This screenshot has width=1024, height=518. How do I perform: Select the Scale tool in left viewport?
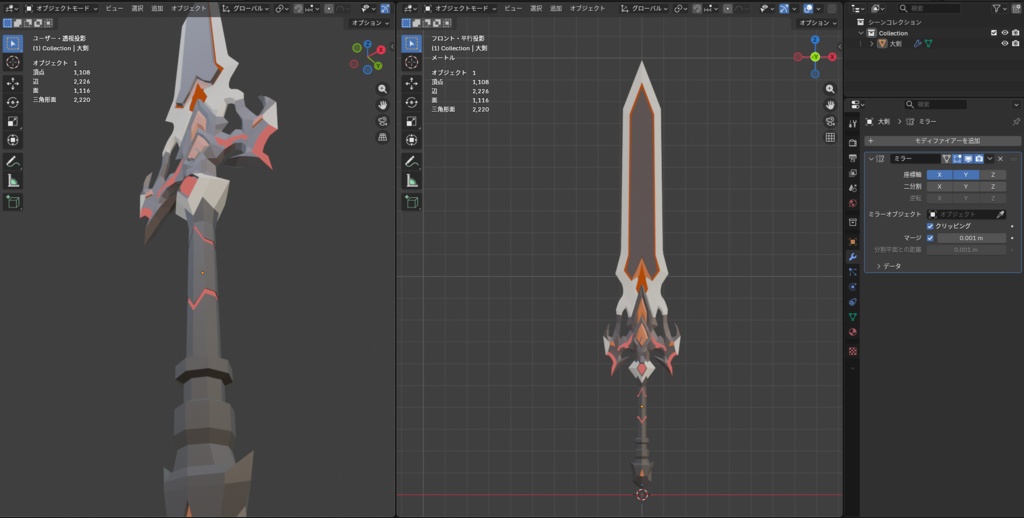[x=12, y=121]
